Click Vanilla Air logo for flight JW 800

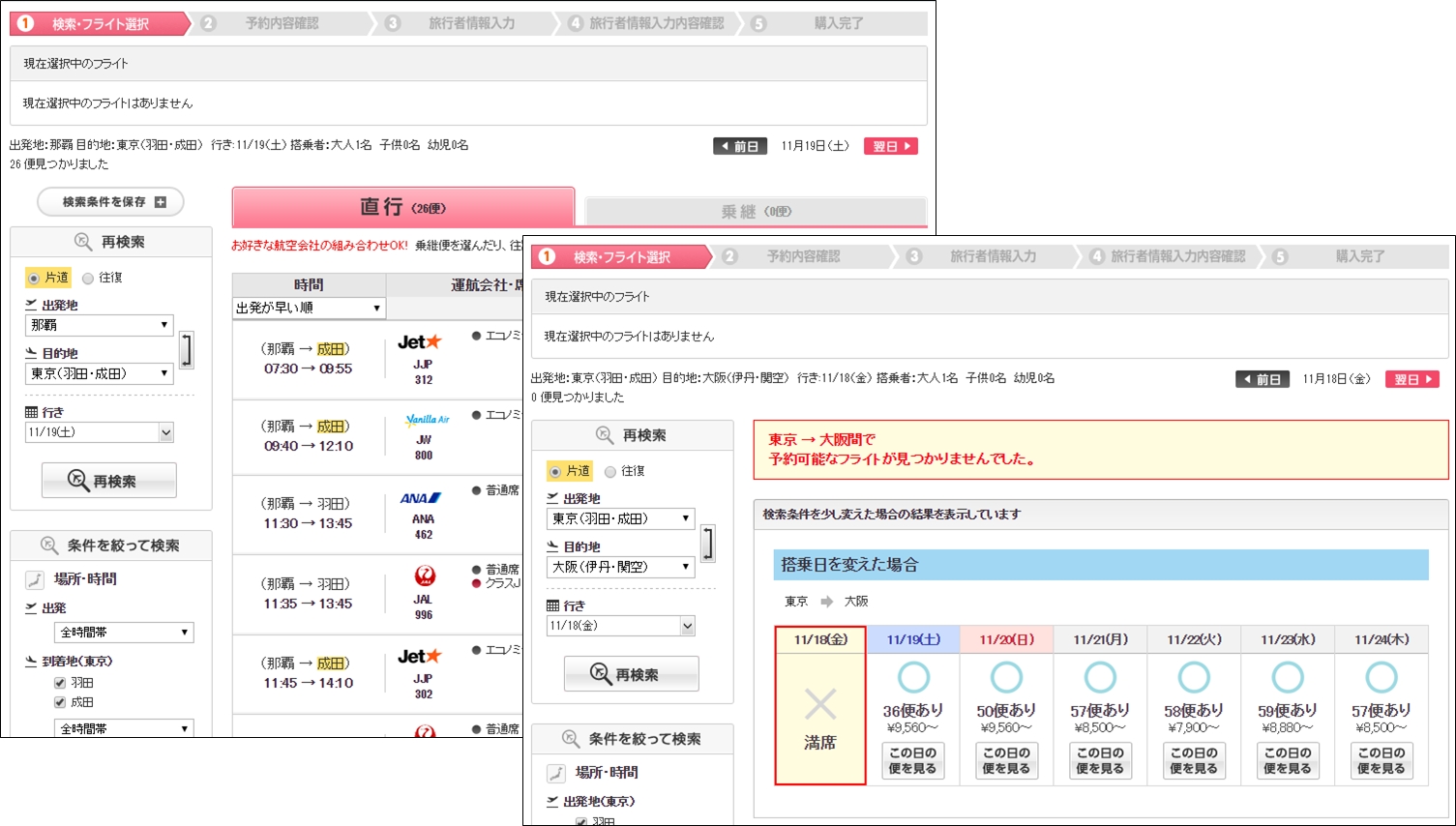click(427, 420)
